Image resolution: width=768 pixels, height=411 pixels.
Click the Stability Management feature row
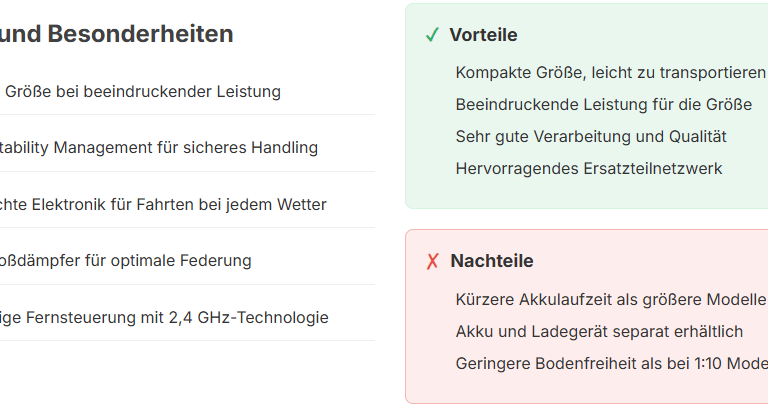pyautogui.click(x=187, y=147)
